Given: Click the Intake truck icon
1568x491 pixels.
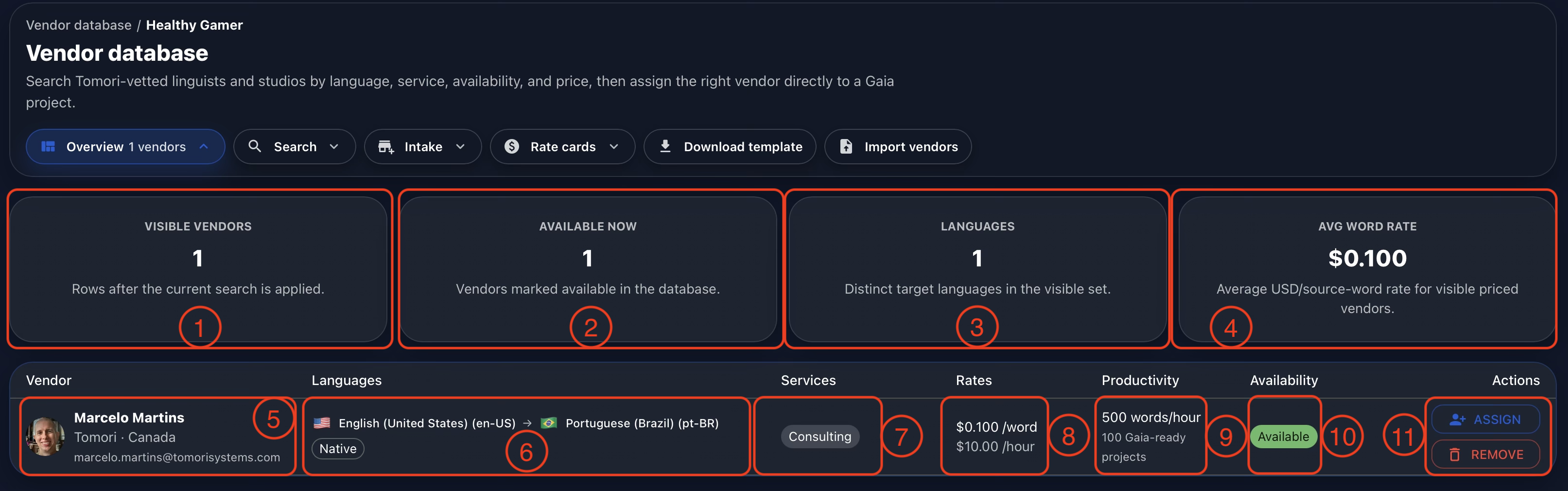Looking at the screenshot, I should (x=386, y=147).
